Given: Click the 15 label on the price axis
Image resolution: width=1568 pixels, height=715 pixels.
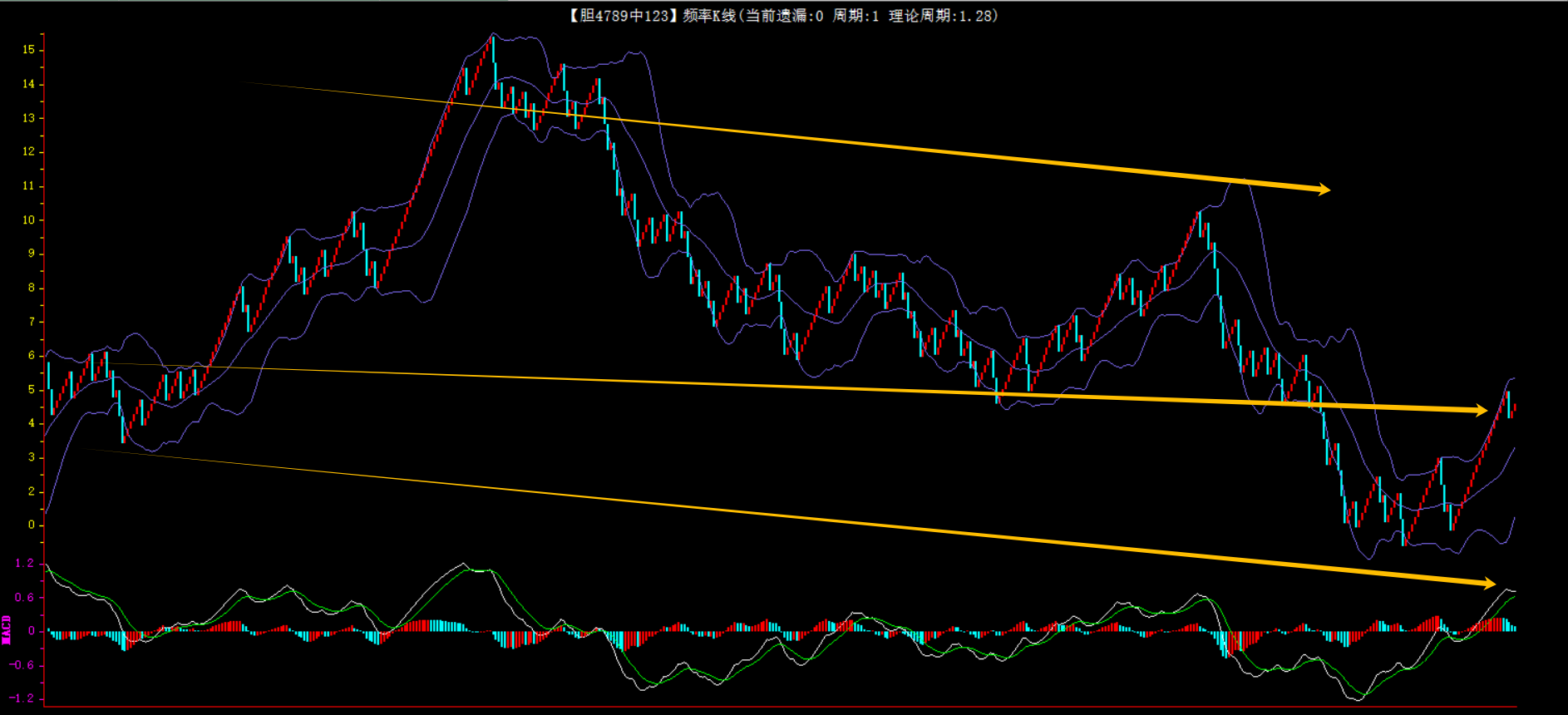Looking at the screenshot, I should coord(29,50).
